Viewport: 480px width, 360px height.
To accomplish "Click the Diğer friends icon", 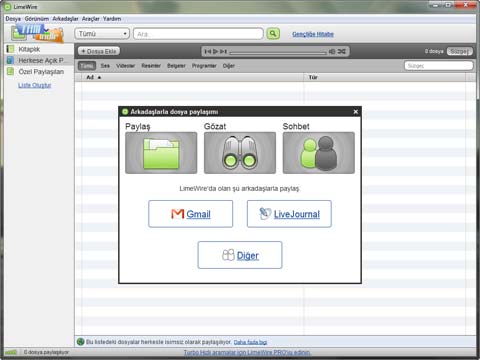I will [228, 255].
